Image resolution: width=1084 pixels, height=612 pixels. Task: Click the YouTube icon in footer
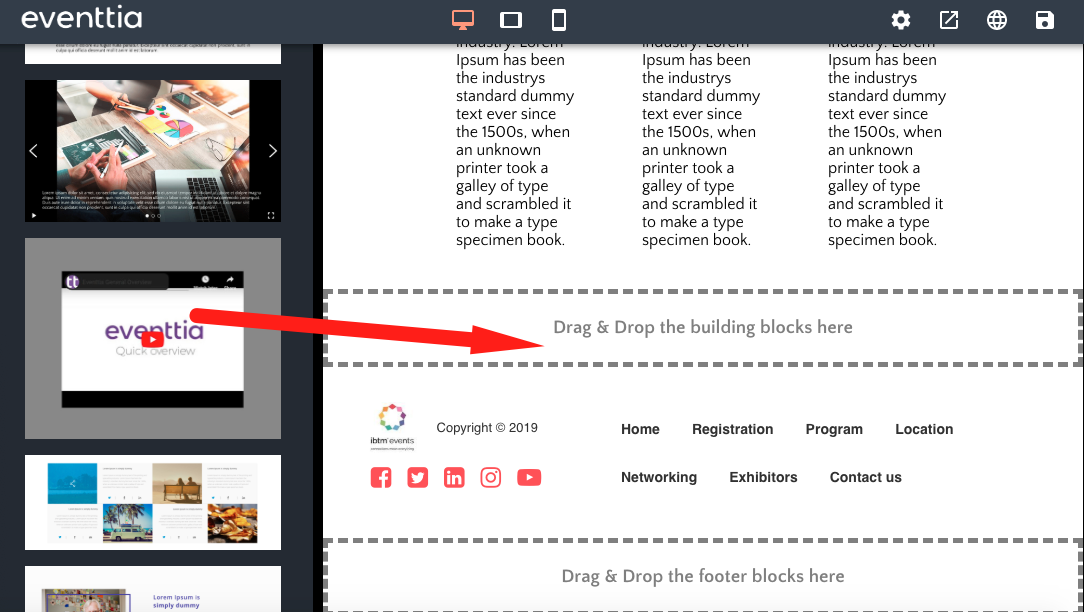coord(529,477)
